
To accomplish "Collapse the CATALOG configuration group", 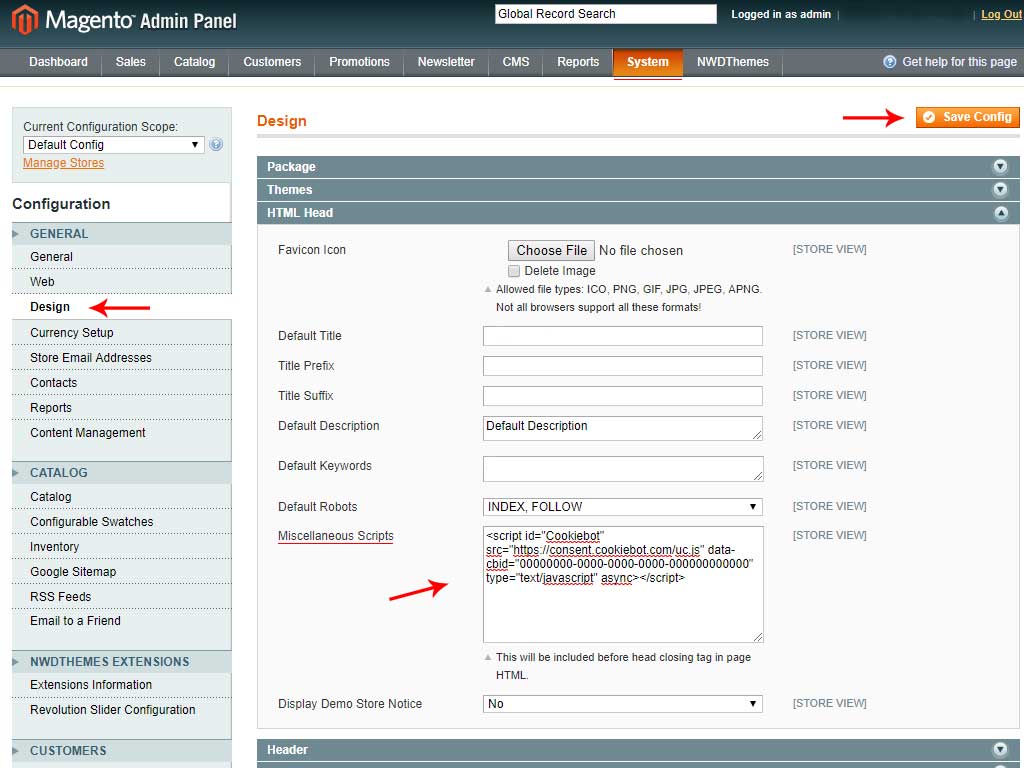I will (x=121, y=472).
